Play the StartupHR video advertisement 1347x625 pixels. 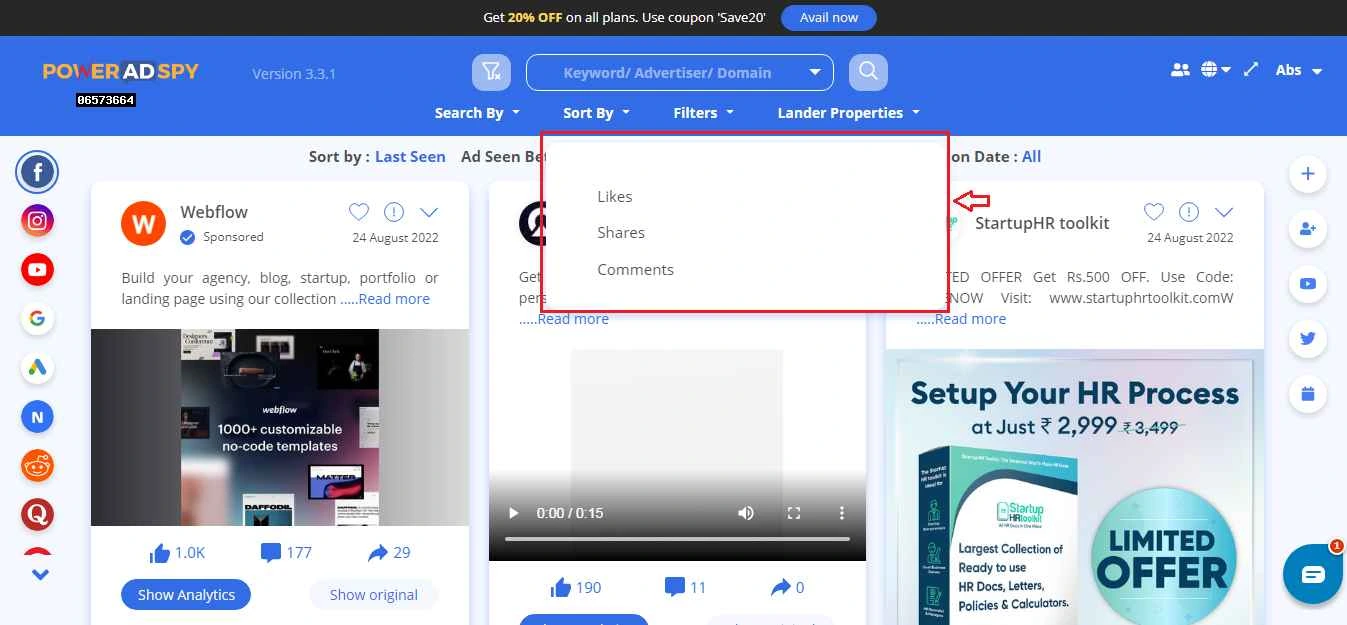pyautogui.click(x=512, y=513)
